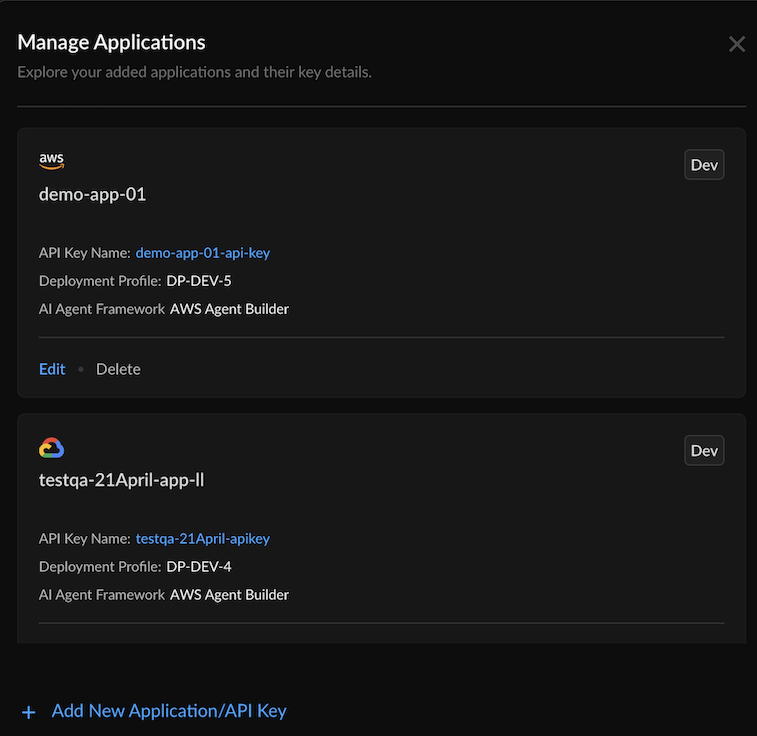This screenshot has height=736, width=757.
Task: Close the Manage Applications dialog
Action: [736, 44]
